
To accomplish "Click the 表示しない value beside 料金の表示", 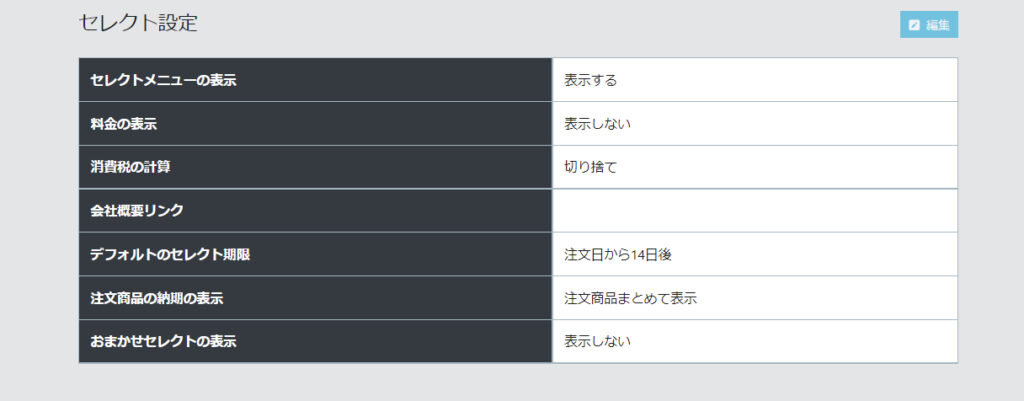I will [x=597, y=124].
